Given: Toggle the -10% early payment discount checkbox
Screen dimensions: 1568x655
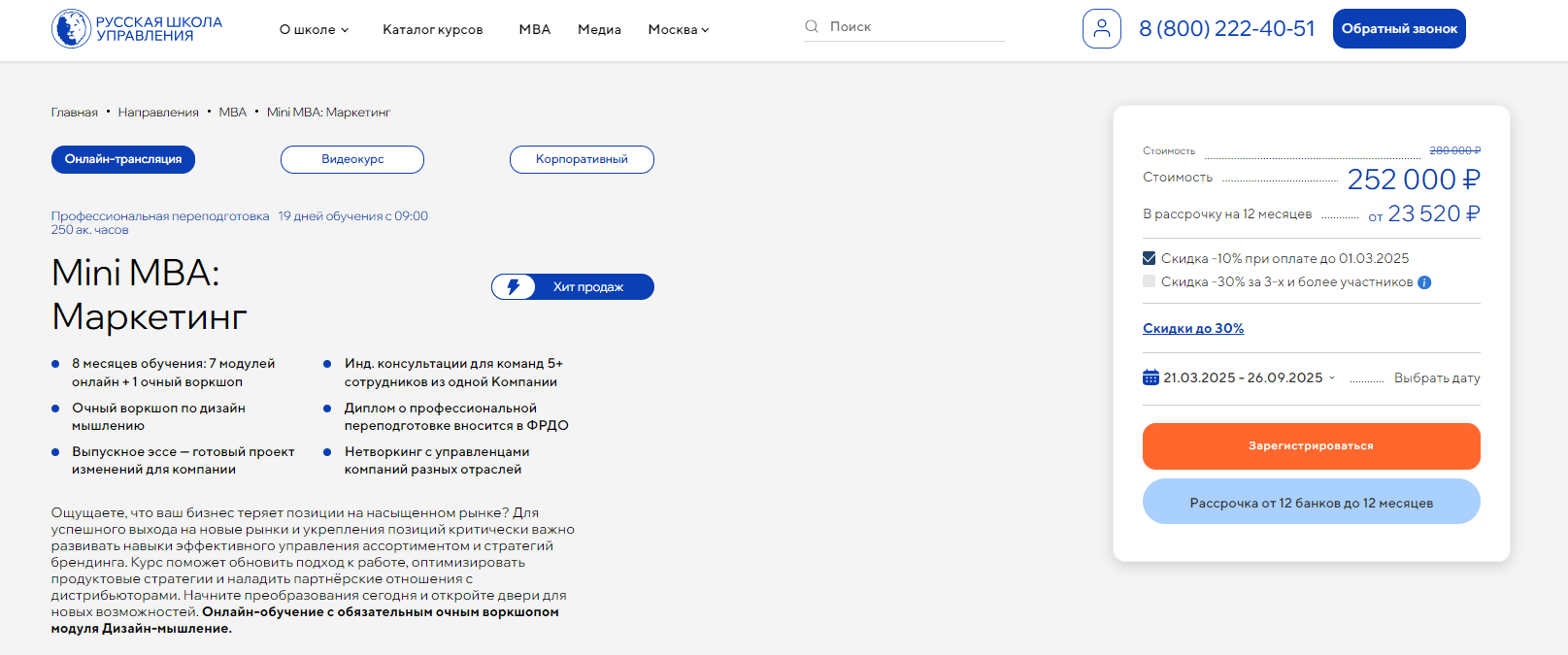Looking at the screenshot, I should [1150, 259].
